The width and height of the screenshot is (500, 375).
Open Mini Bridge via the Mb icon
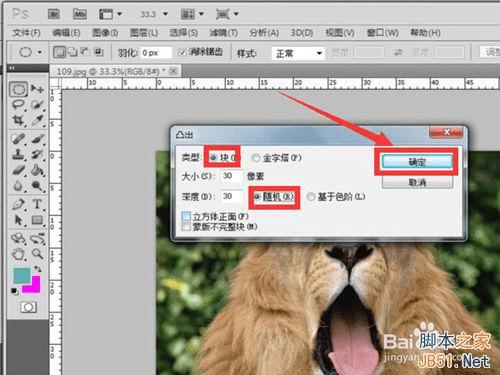click(x=80, y=14)
